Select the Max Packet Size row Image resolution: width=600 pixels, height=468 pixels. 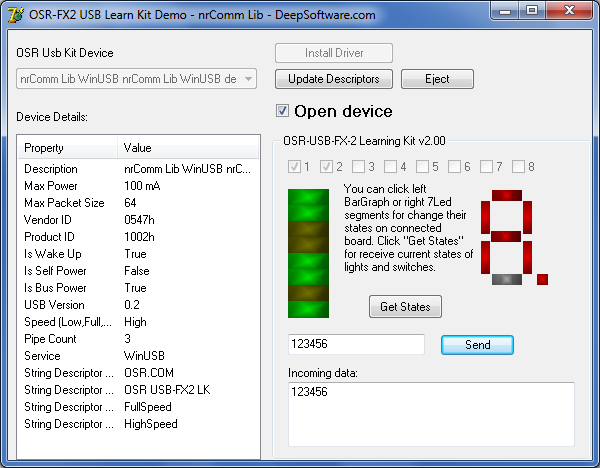138,203
